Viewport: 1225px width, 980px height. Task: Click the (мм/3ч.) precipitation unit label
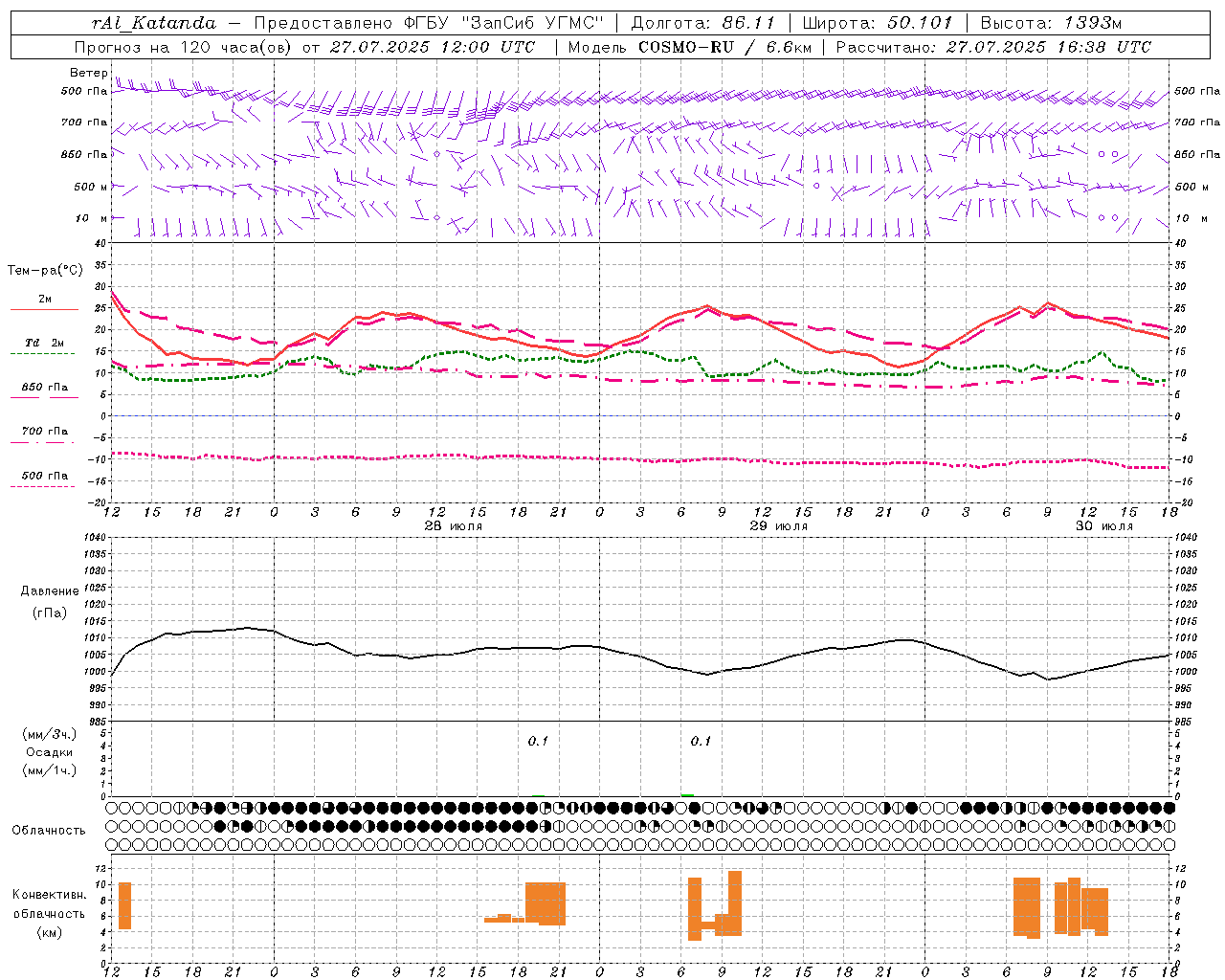pyautogui.click(x=50, y=734)
